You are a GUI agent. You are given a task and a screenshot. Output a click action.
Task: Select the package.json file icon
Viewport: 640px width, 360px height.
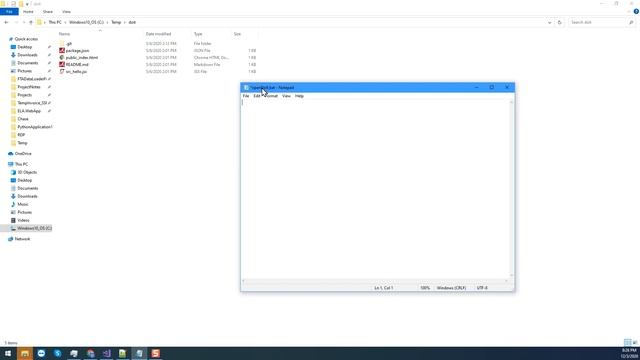click(62, 51)
